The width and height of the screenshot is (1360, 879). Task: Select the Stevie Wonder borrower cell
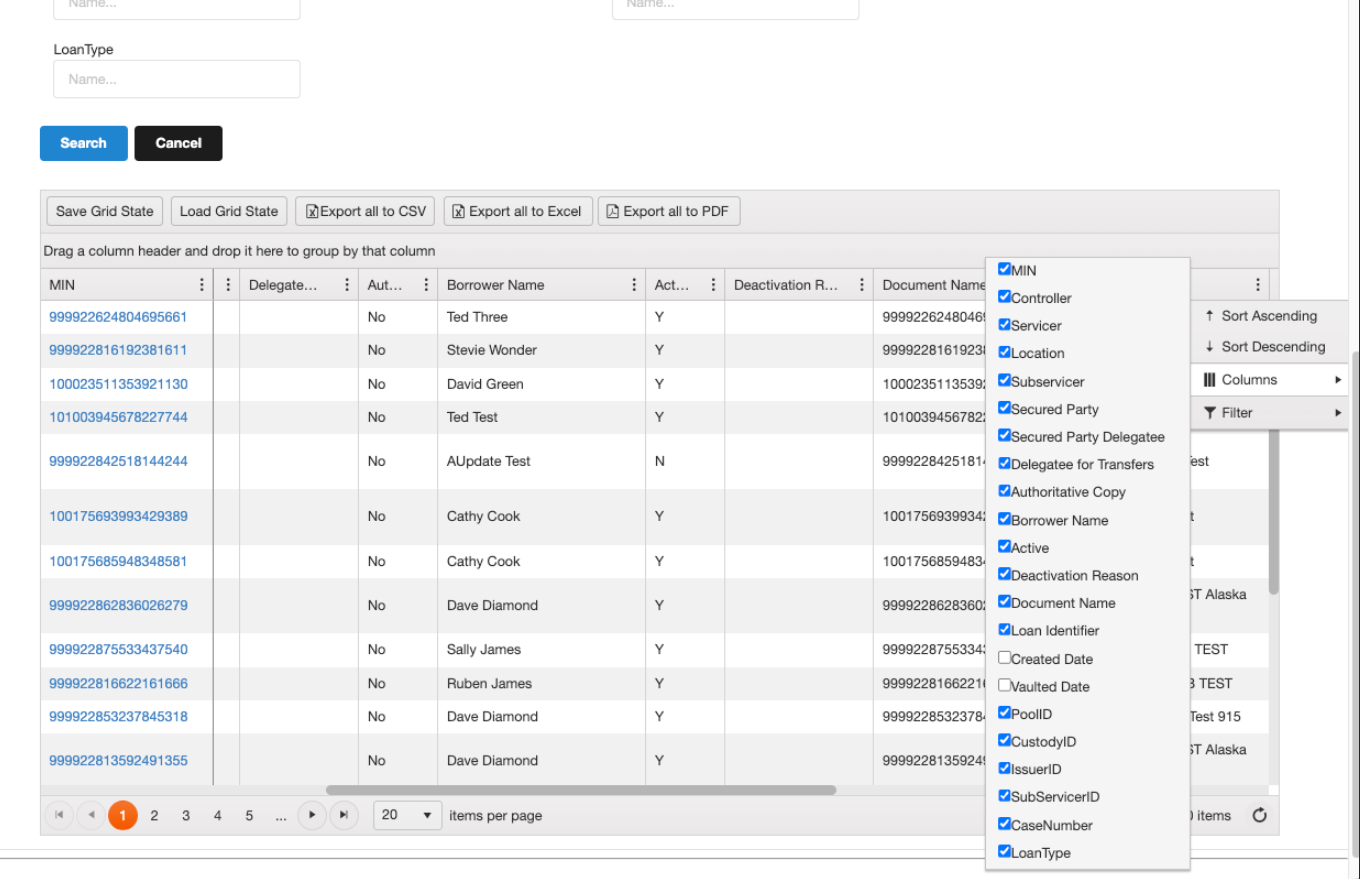point(541,350)
